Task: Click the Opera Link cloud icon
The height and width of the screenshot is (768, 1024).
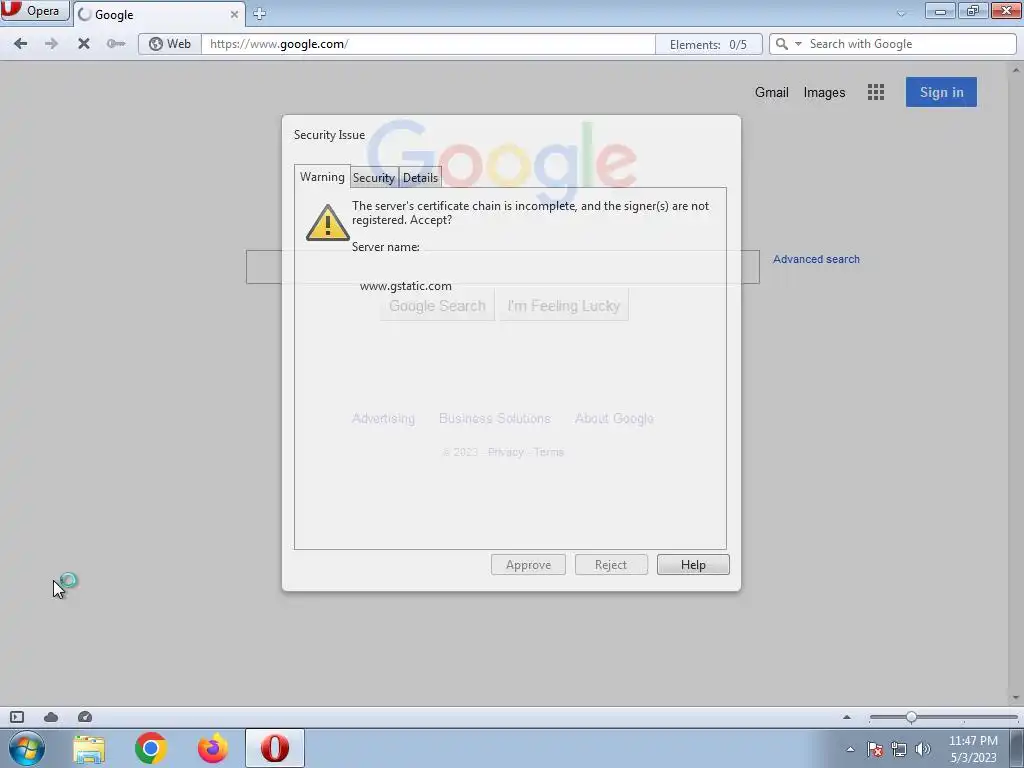Action: (x=51, y=717)
